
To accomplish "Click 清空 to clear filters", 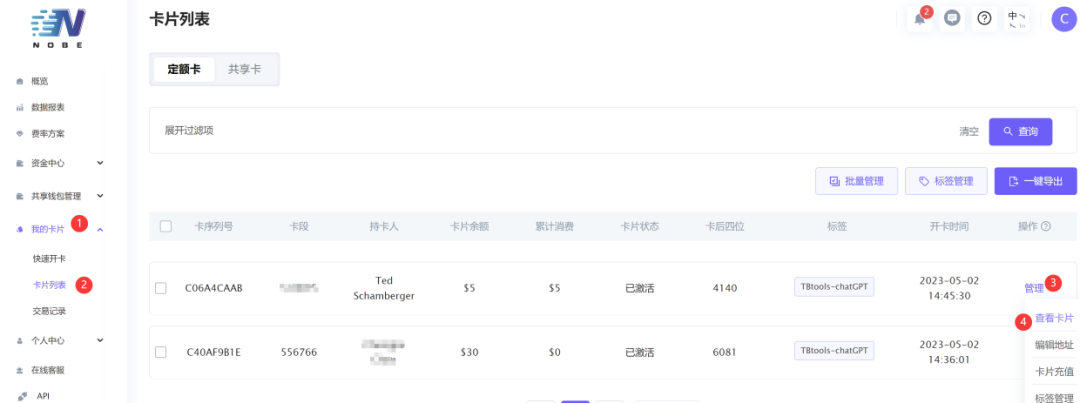I will 969,132.
